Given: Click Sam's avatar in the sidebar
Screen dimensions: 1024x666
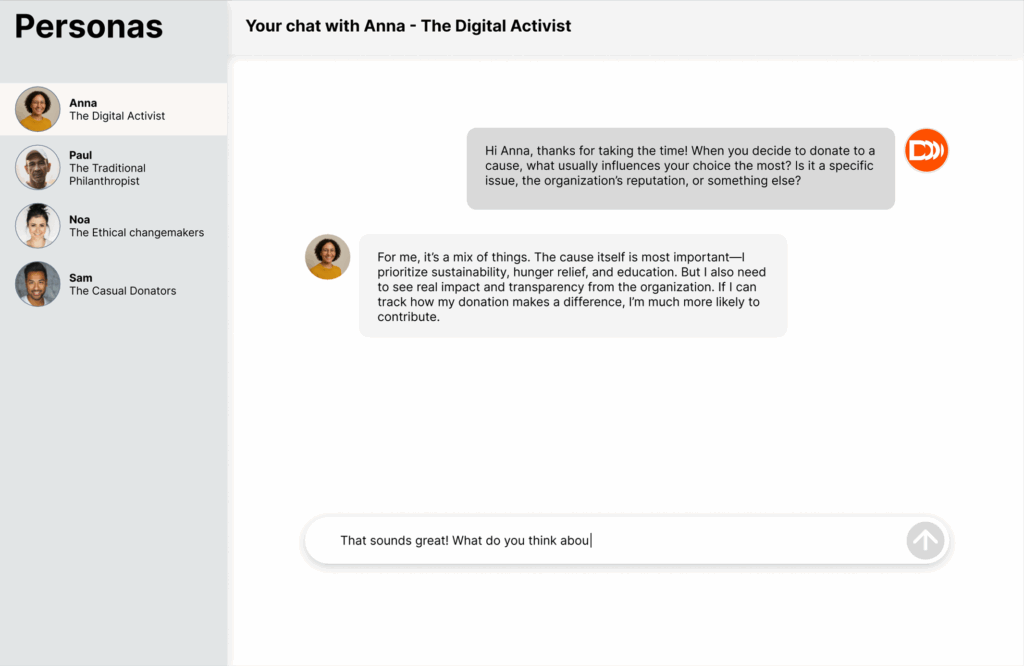Looking at the screenshot, I should (x=38, y=284).
